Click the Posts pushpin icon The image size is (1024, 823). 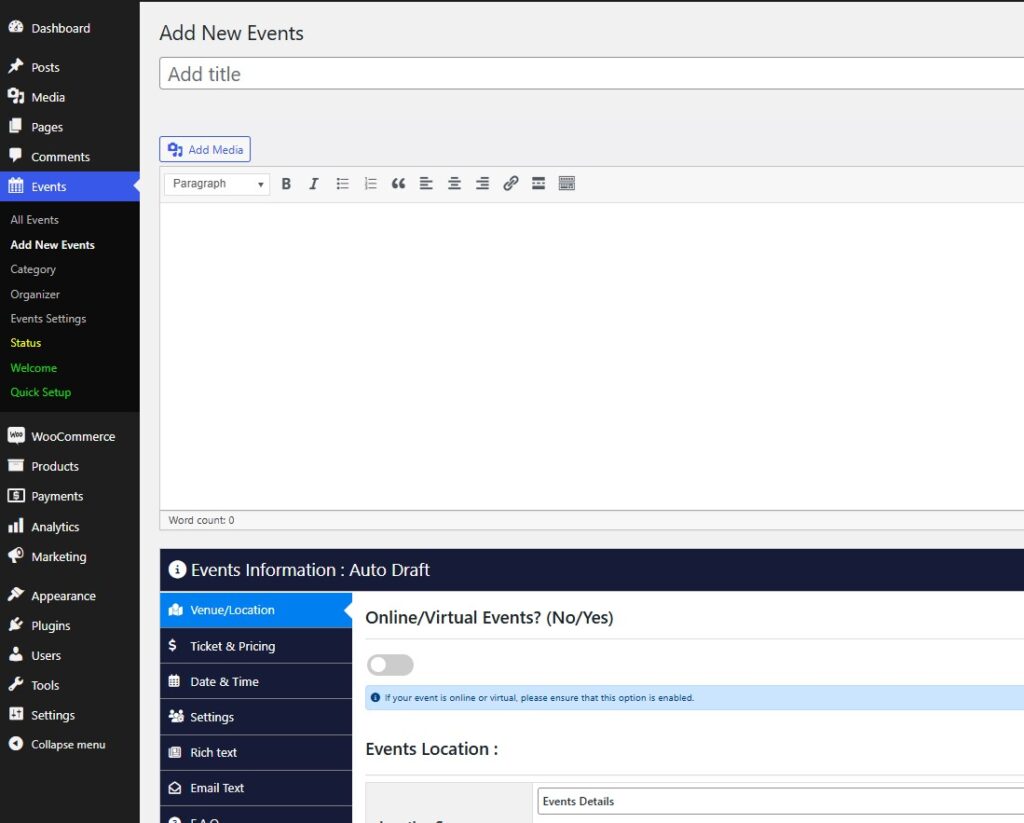[16, 66]
